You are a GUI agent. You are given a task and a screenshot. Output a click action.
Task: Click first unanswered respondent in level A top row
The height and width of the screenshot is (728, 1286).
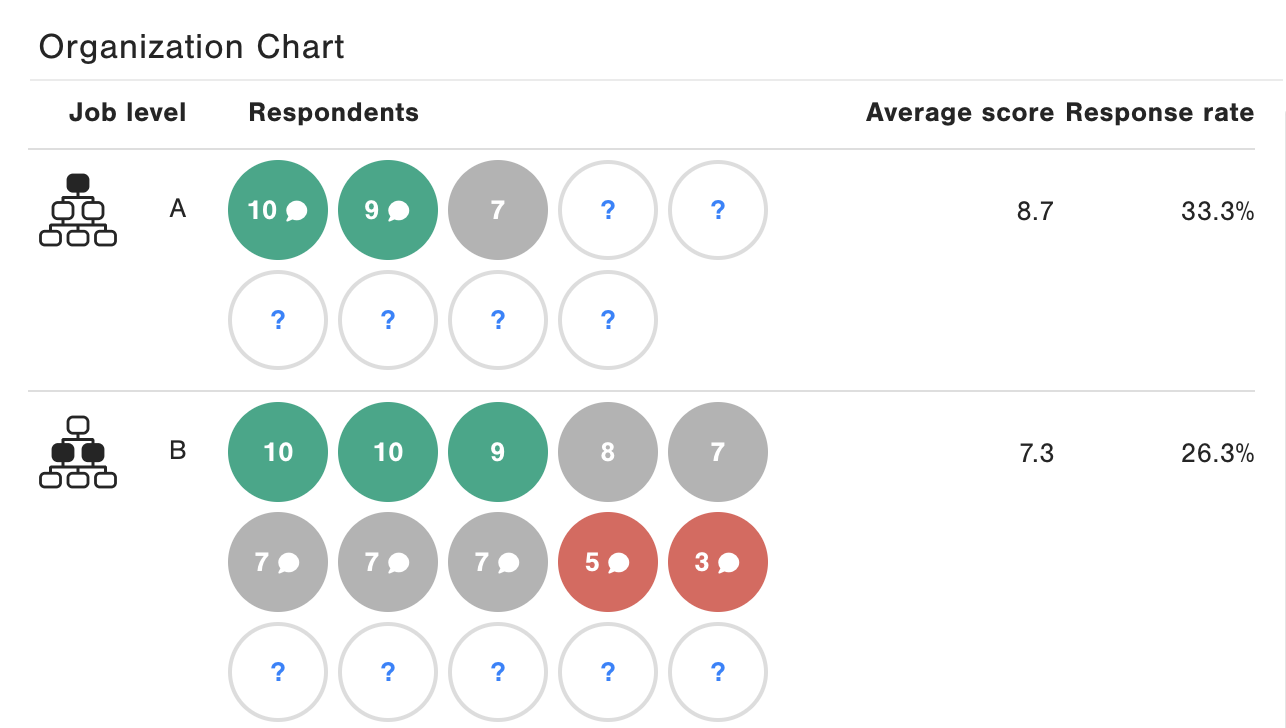tap(608, 210)
